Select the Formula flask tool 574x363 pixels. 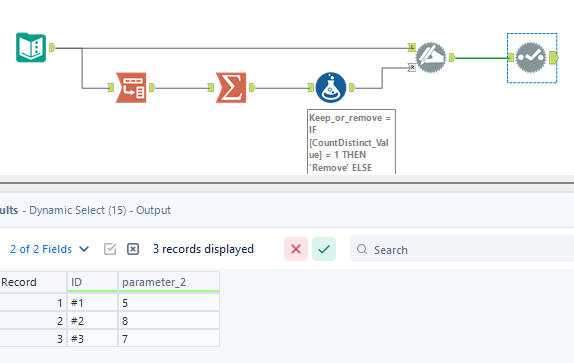pos(331,87)
